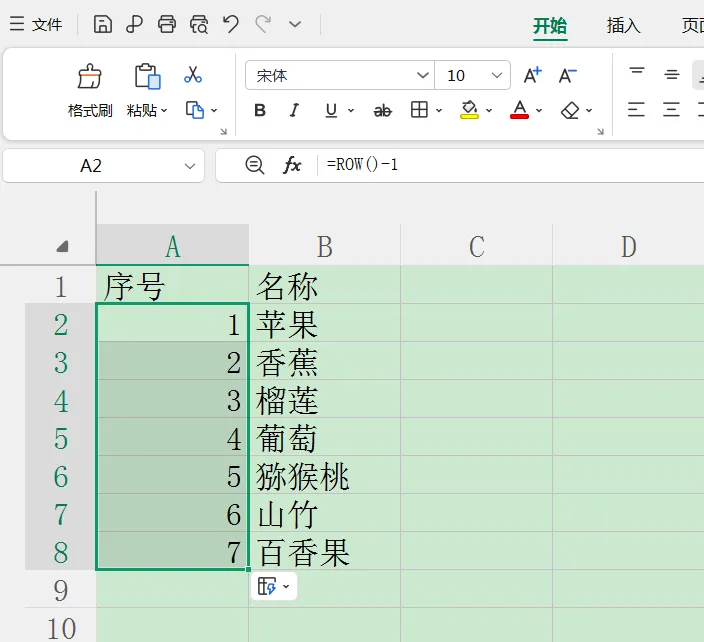Select row 9 header

point(61,590)
